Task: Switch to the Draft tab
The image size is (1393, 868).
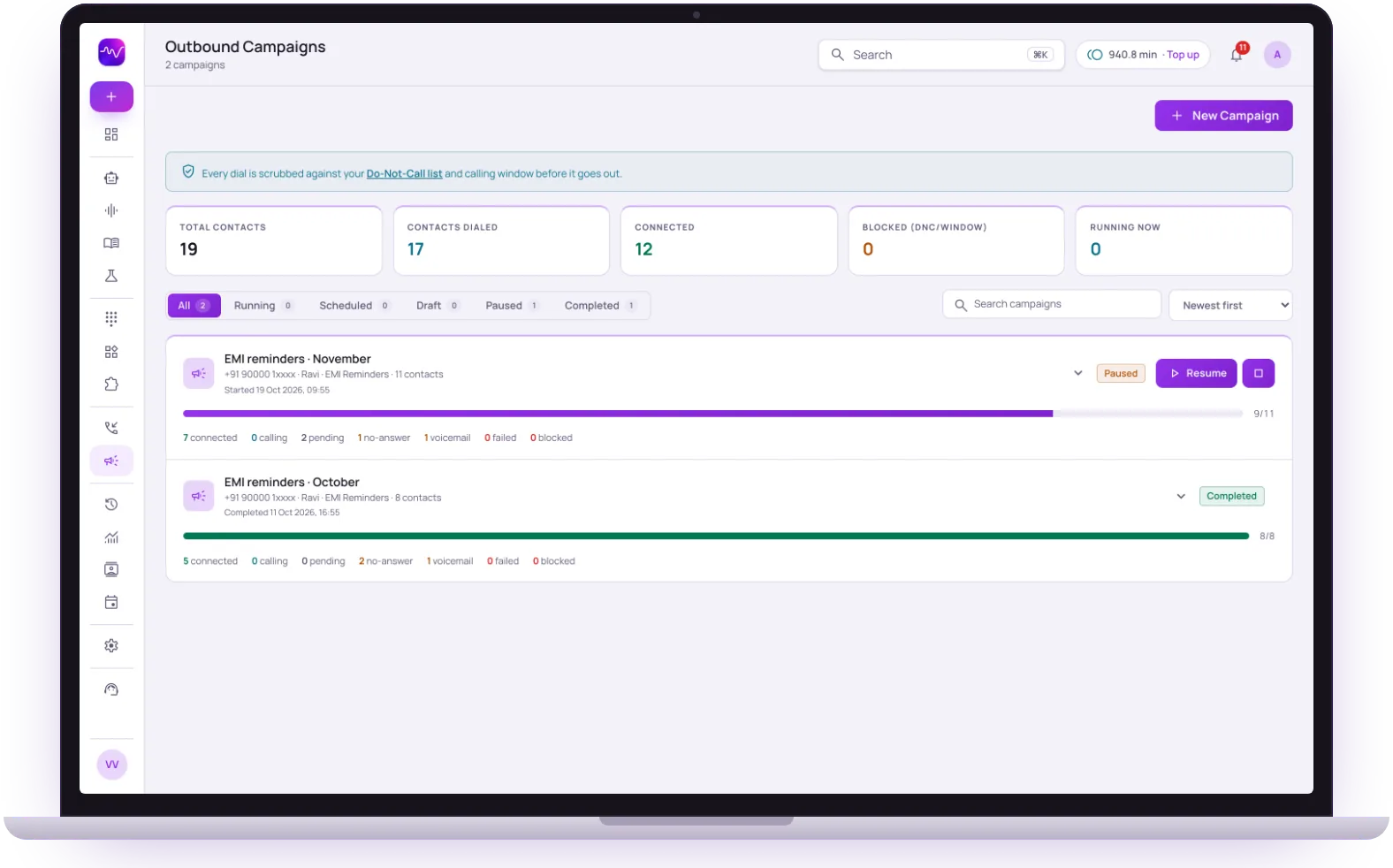Action: coord(438,306)
